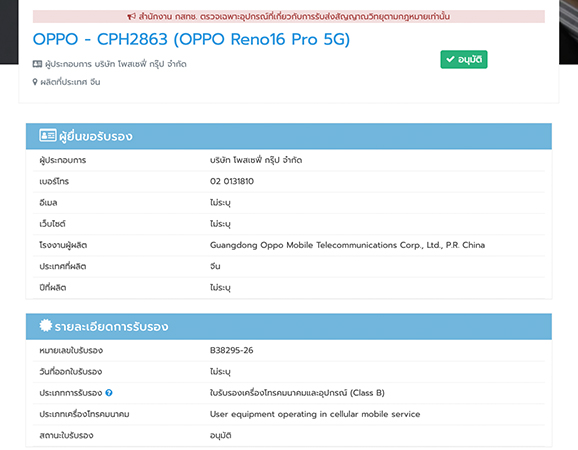Click the ปีที่ผลิต row label
This screenshot has height=450, width=578.
(53, 287)
